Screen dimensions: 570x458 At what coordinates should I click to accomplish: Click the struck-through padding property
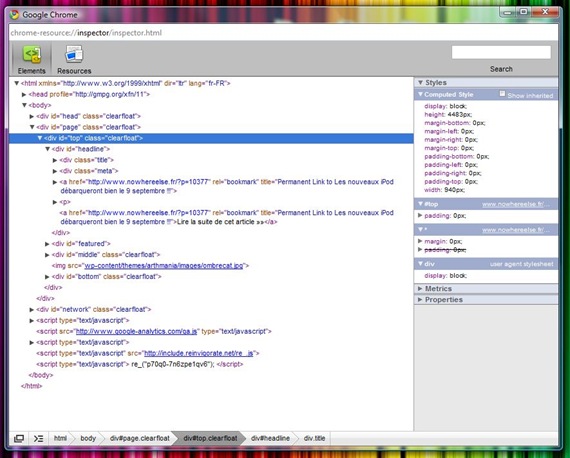[445, 250]
